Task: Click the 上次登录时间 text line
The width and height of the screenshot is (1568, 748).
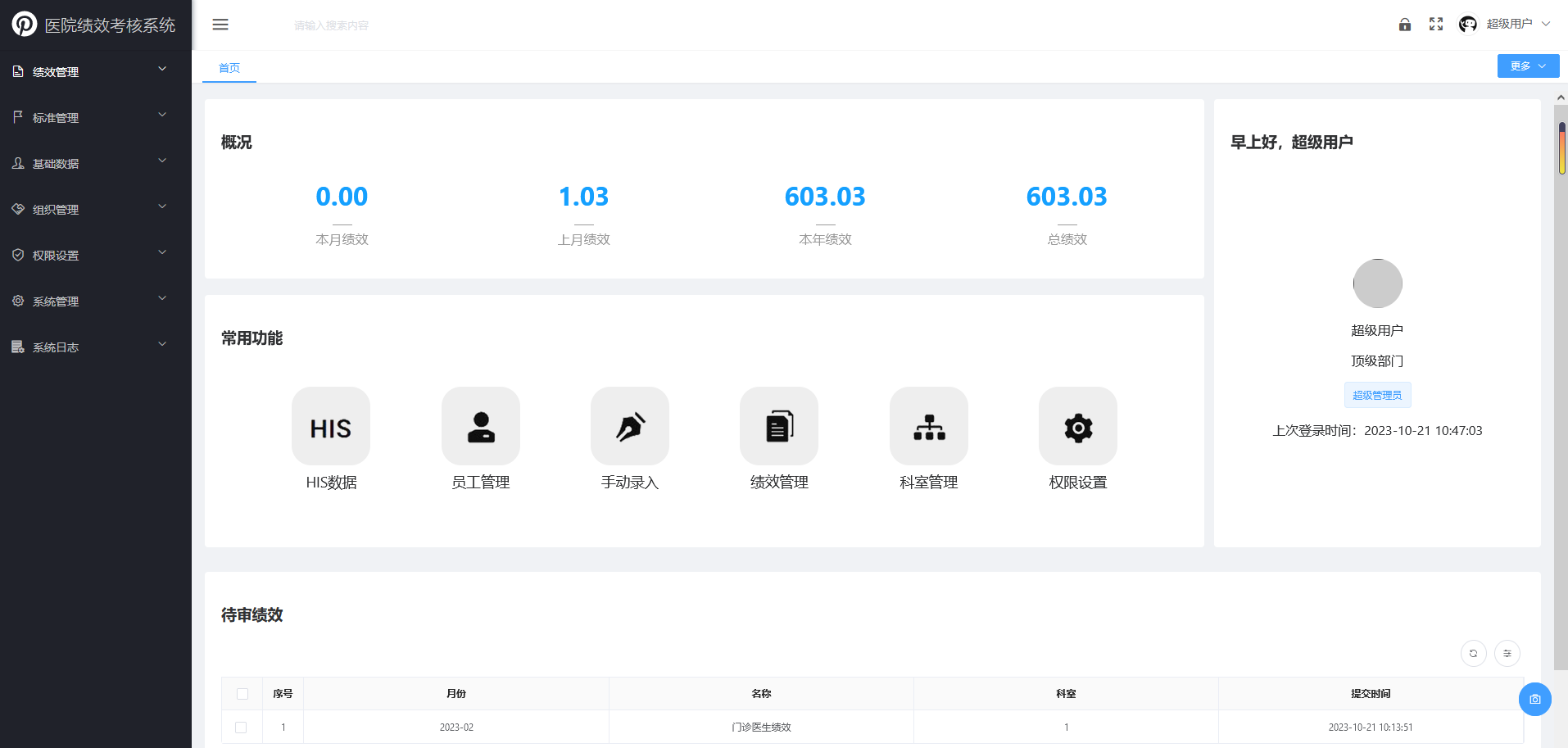Action: pyautogui.click(x=1377, y=431)
